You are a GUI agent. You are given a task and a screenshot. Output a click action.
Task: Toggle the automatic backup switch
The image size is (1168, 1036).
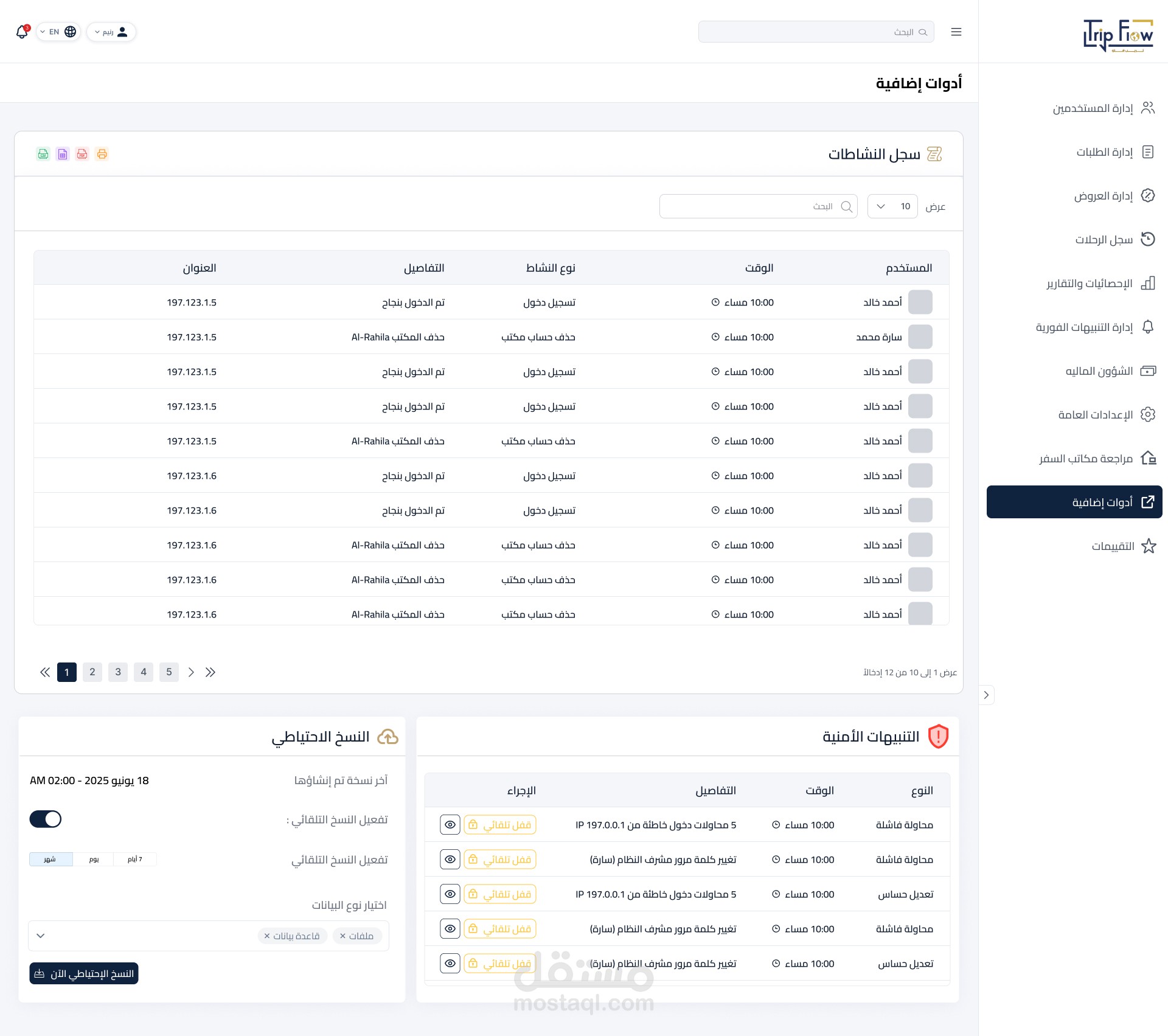coord(46,819)
